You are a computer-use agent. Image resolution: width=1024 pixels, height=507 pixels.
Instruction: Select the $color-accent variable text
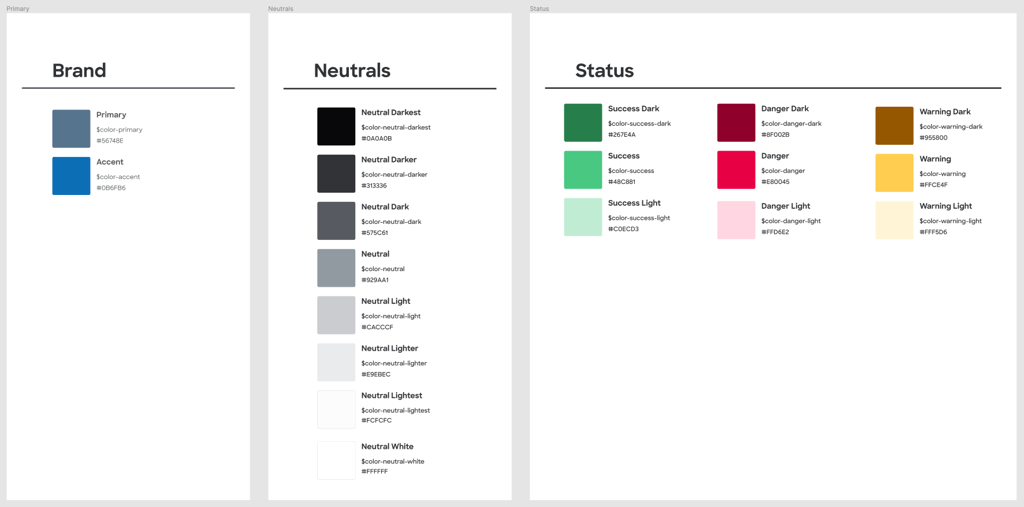click(118, 177)
